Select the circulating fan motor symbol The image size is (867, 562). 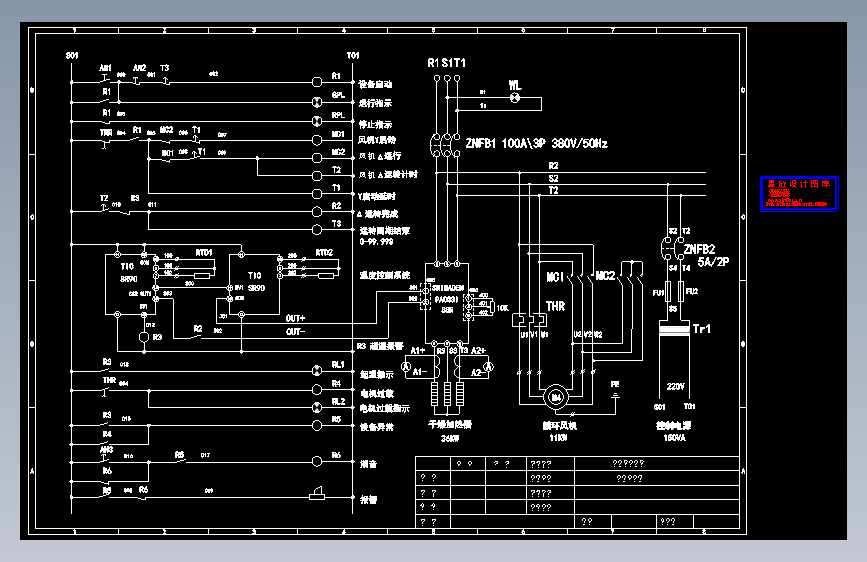pos(556,397)
